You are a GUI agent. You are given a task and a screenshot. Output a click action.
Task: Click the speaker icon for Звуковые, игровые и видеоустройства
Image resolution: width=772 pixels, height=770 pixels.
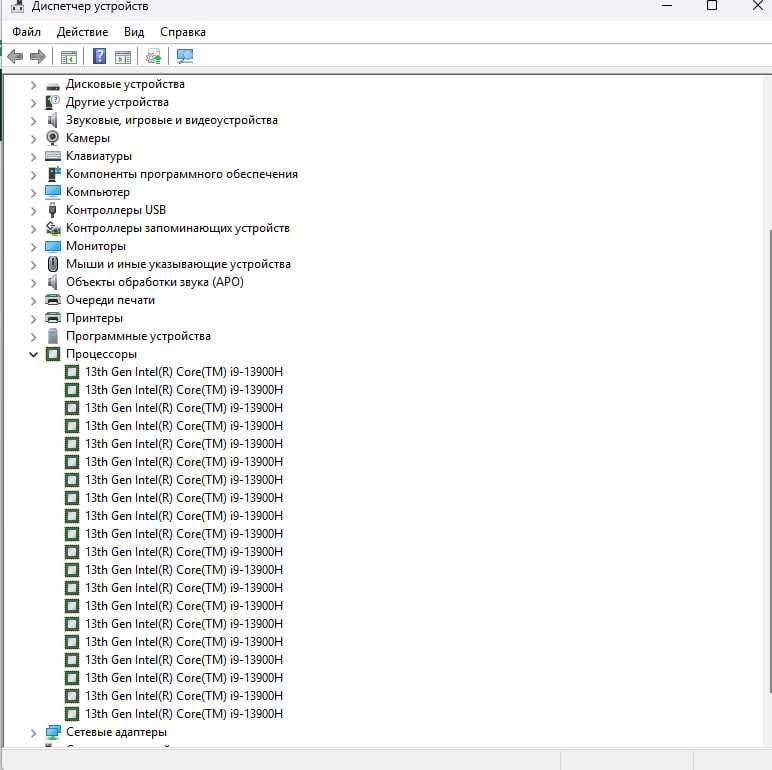point(53,120)
